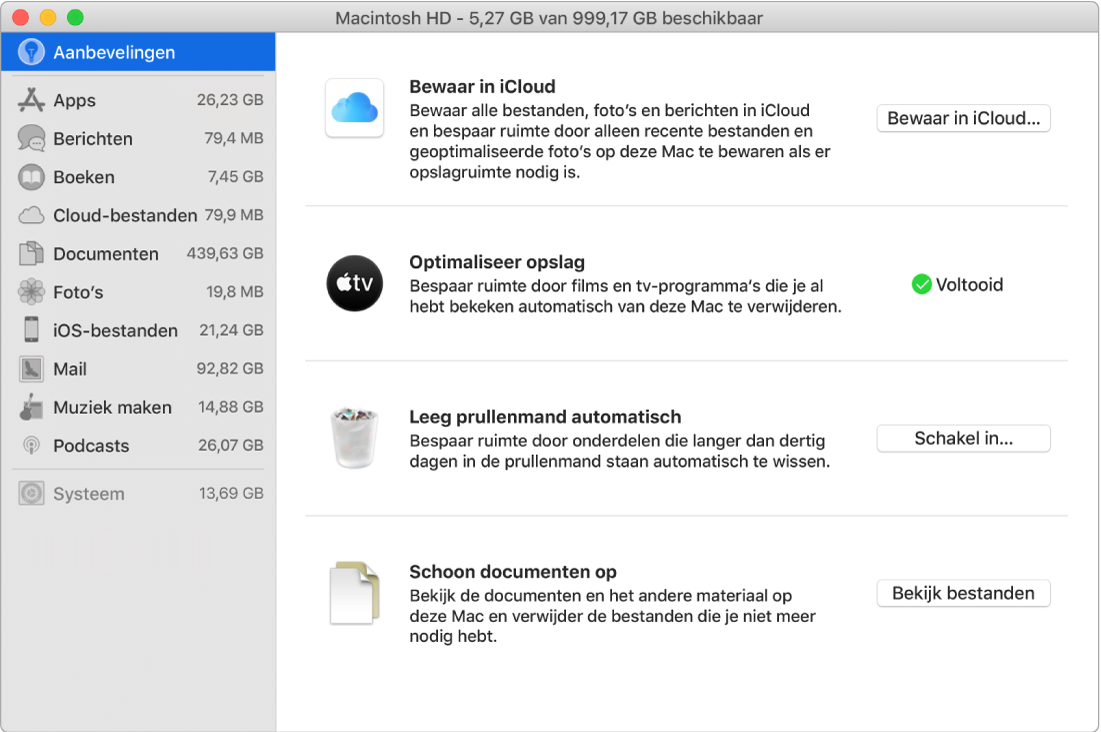The width and height of the screenshot is (1101, 732).
Task: Click the Apps sidebar icon
Action: (31, 100)
